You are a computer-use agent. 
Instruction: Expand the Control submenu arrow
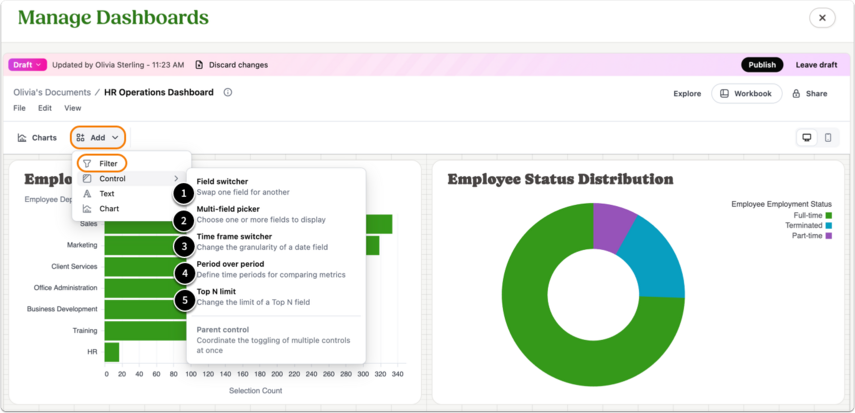coord(176,178)
